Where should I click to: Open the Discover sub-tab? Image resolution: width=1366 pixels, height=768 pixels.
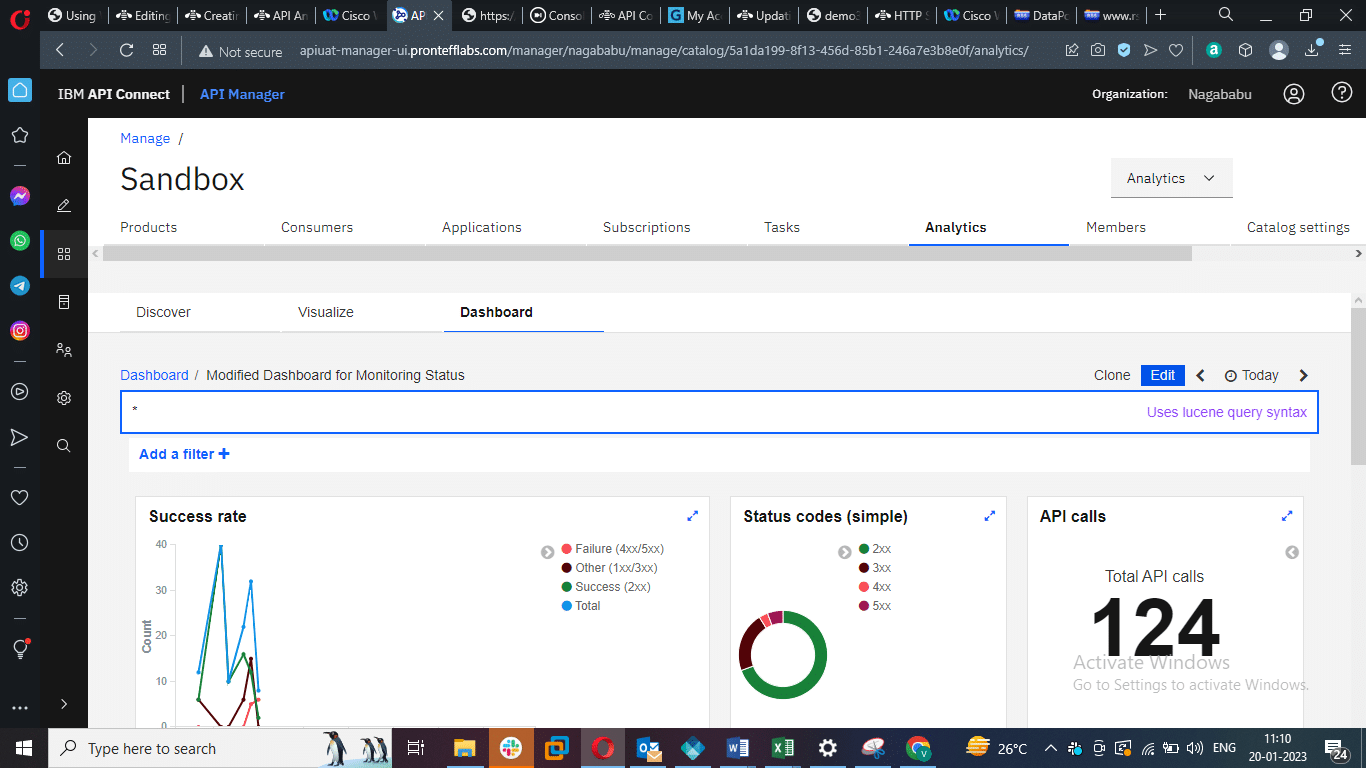[163, 312]
